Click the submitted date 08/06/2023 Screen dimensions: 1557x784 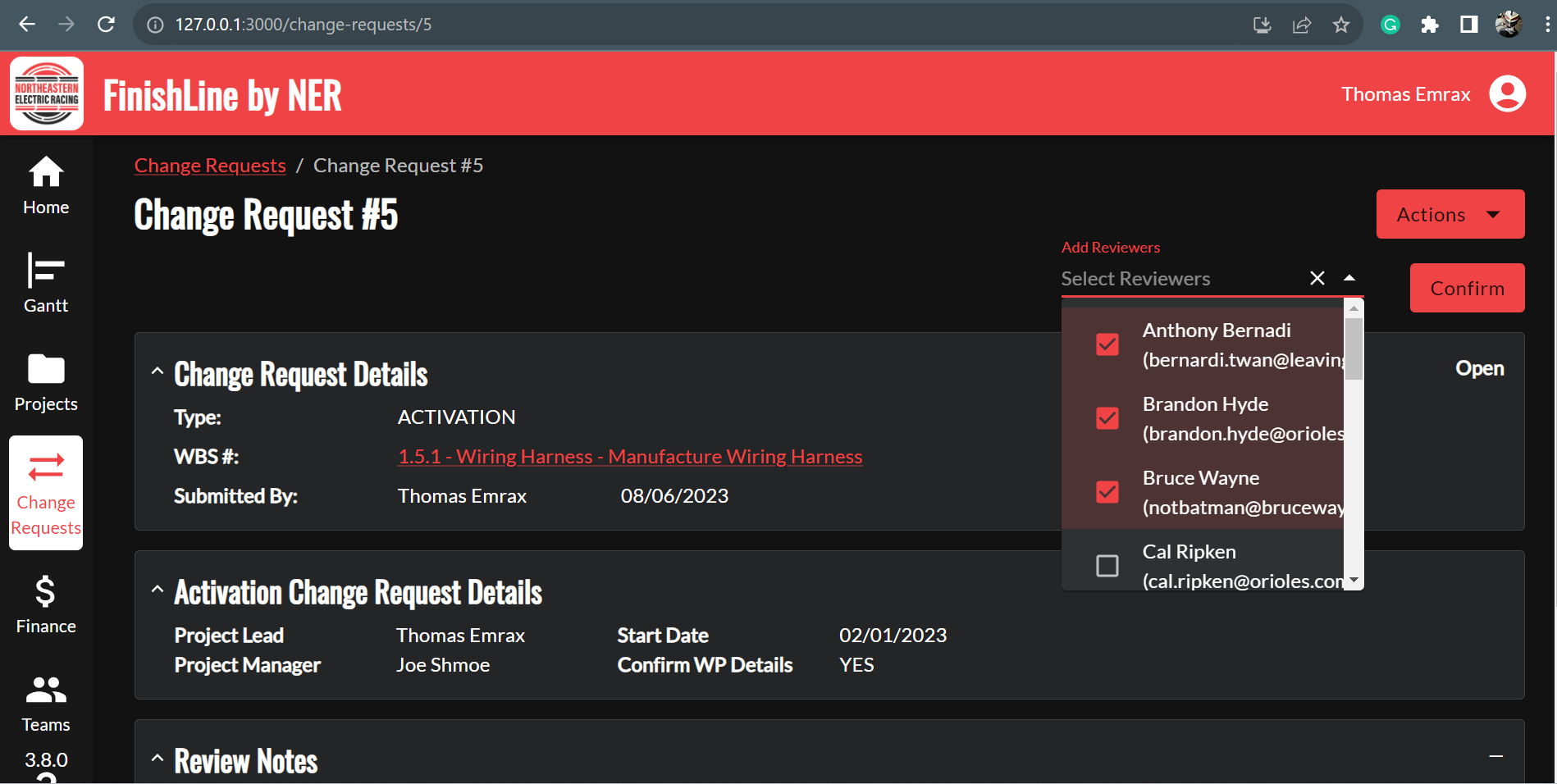674,496
